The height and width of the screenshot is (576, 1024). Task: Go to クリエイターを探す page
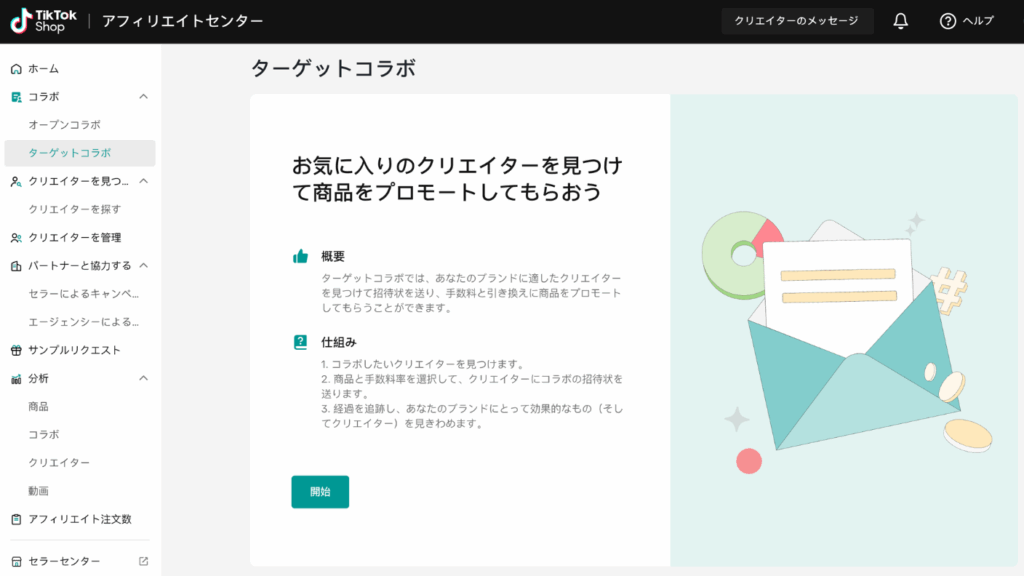click(75, 209)
